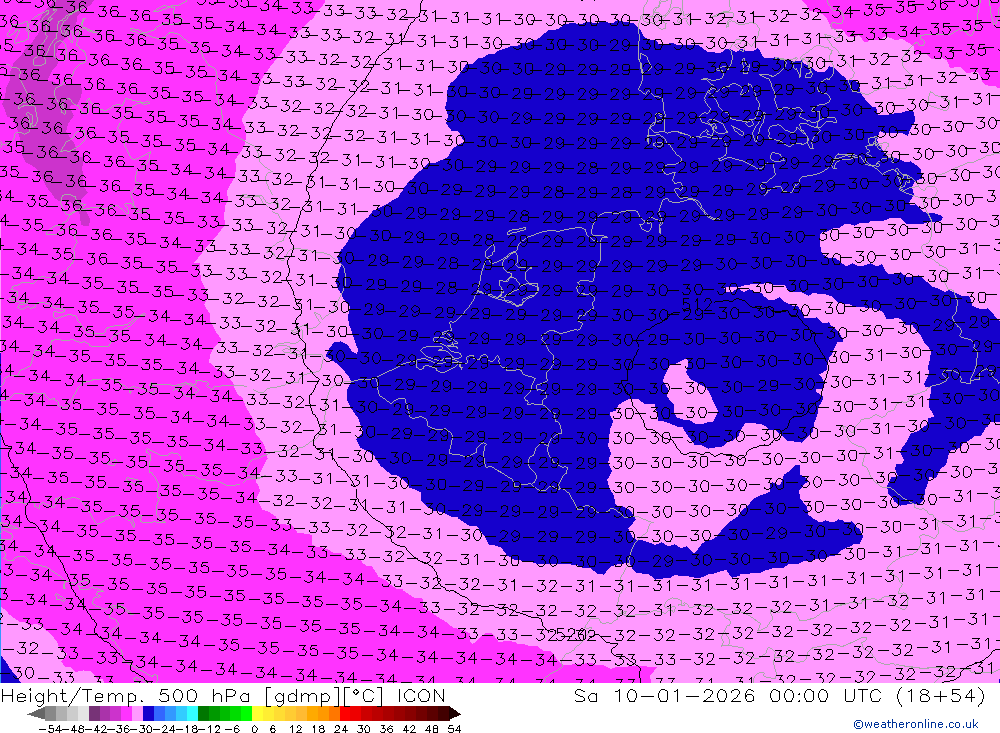The image size is (1000, 733).
Task: Open the weatheronline.co.uk copyright link
Action: tap(916, 723)
